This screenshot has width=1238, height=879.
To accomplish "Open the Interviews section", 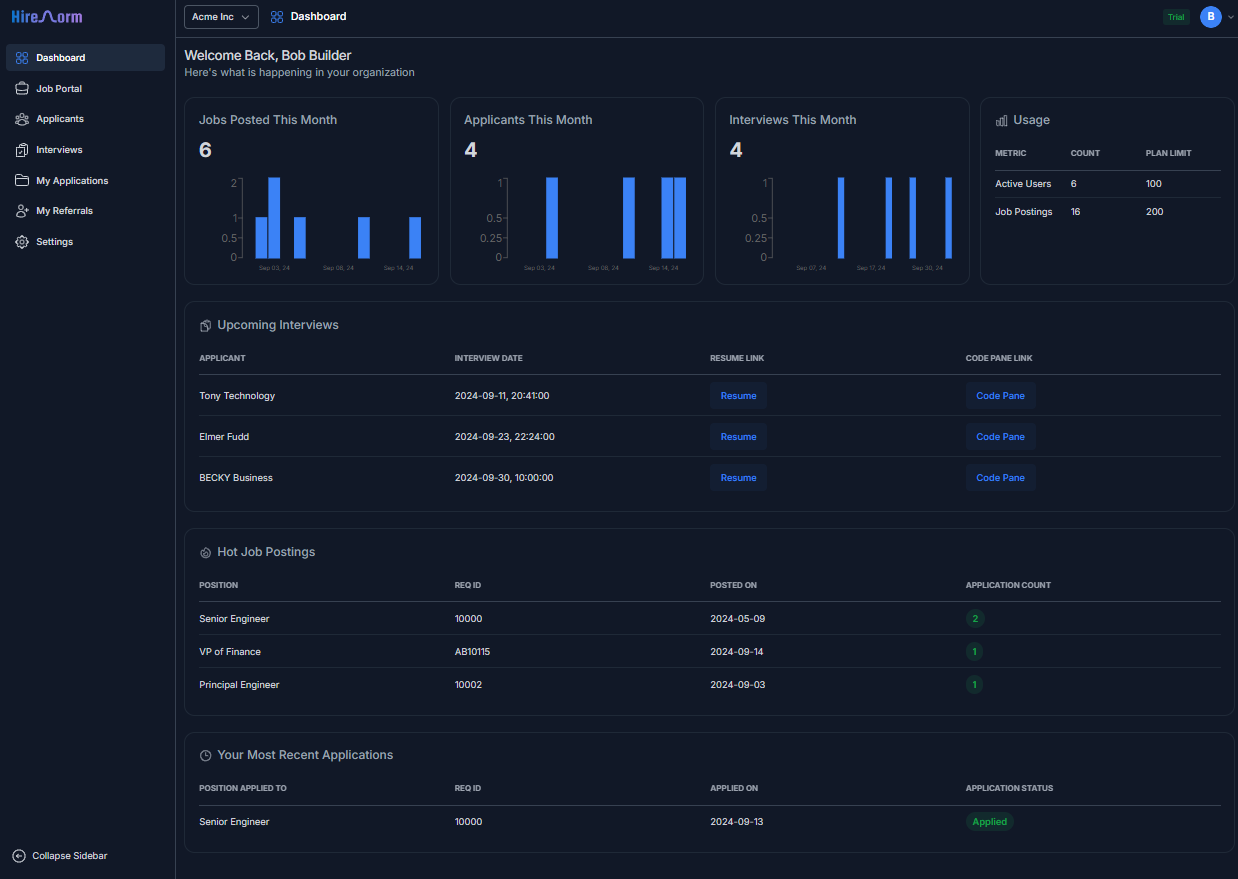I will click(86, 150).
